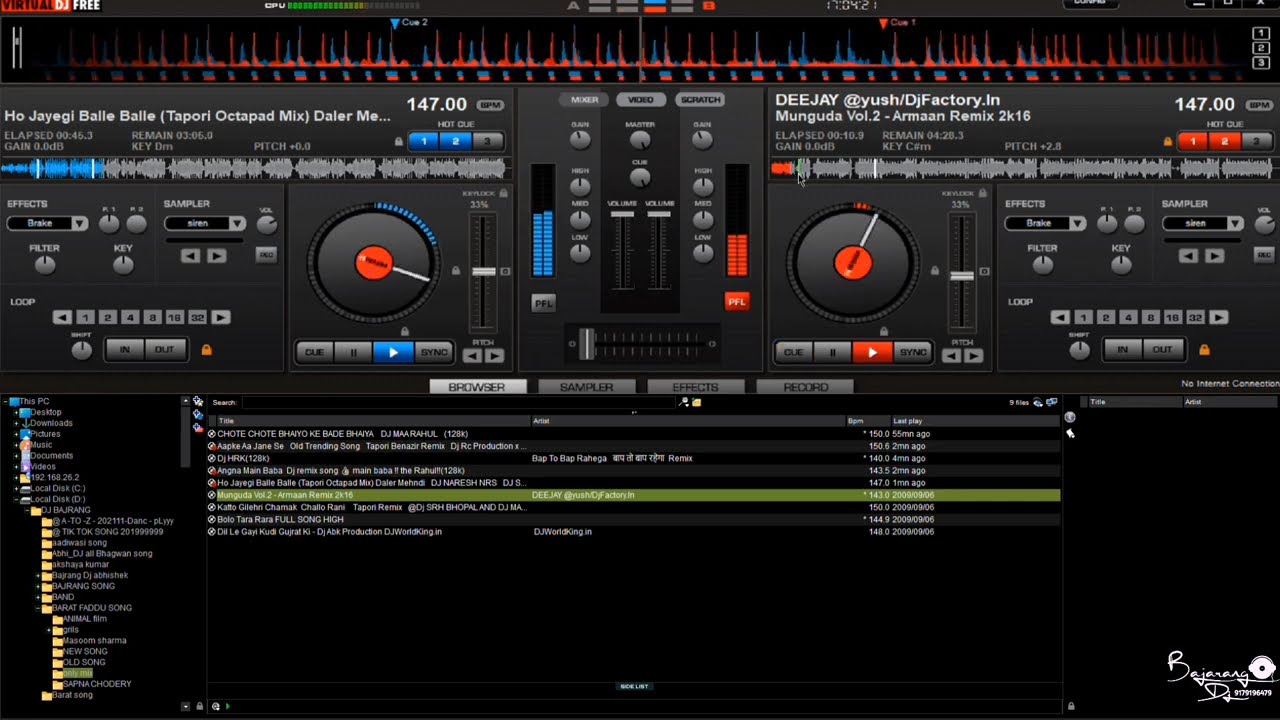
Task: Switch mixer panel to SCRATCH view
Action: pos(700,100)
